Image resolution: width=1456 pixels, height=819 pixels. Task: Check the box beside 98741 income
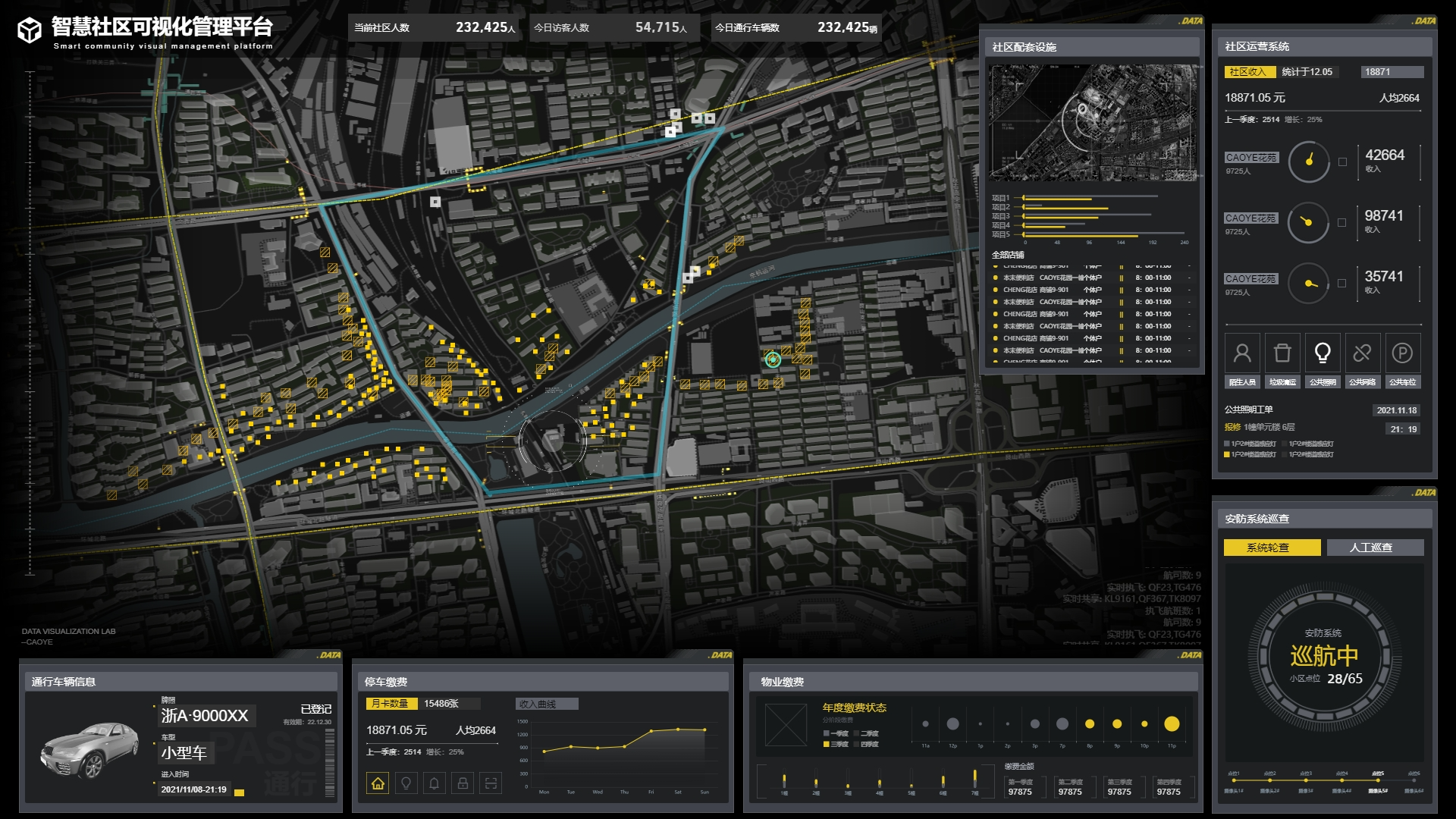(1342, 222)
